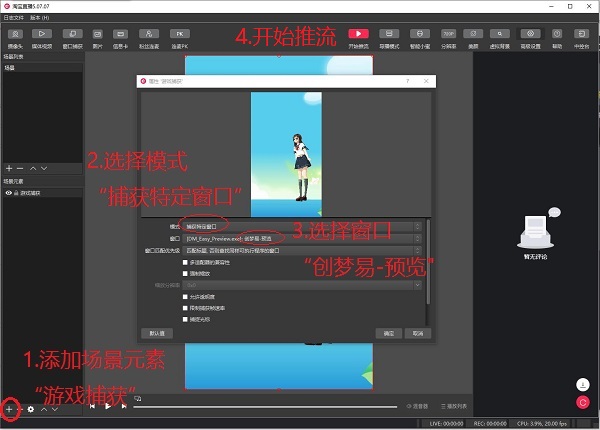Open the 高级设置 advanced settings icon

[530, 37]
